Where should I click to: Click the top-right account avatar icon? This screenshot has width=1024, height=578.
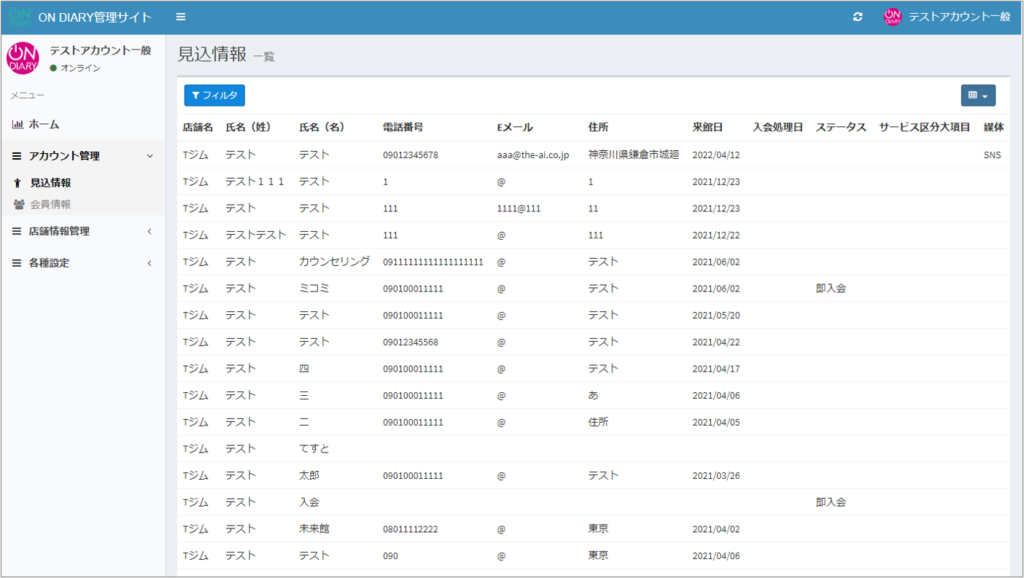892,17
